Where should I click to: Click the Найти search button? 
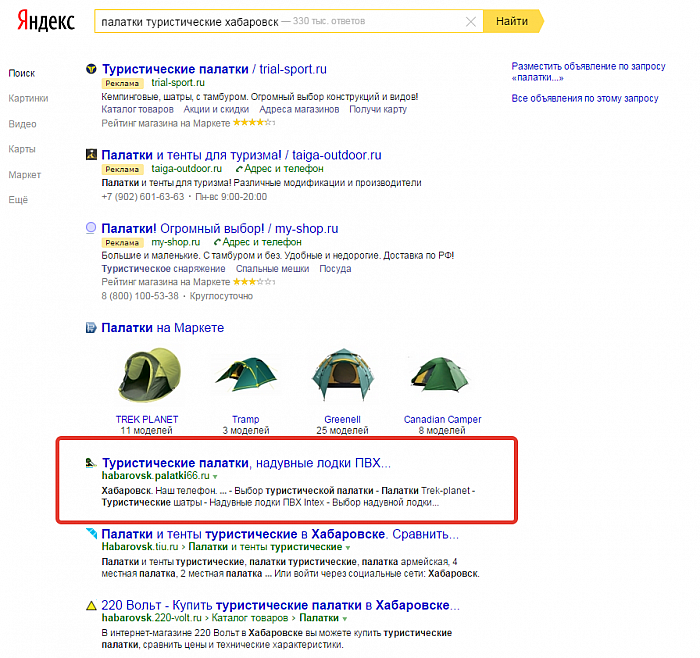point(512,21)
